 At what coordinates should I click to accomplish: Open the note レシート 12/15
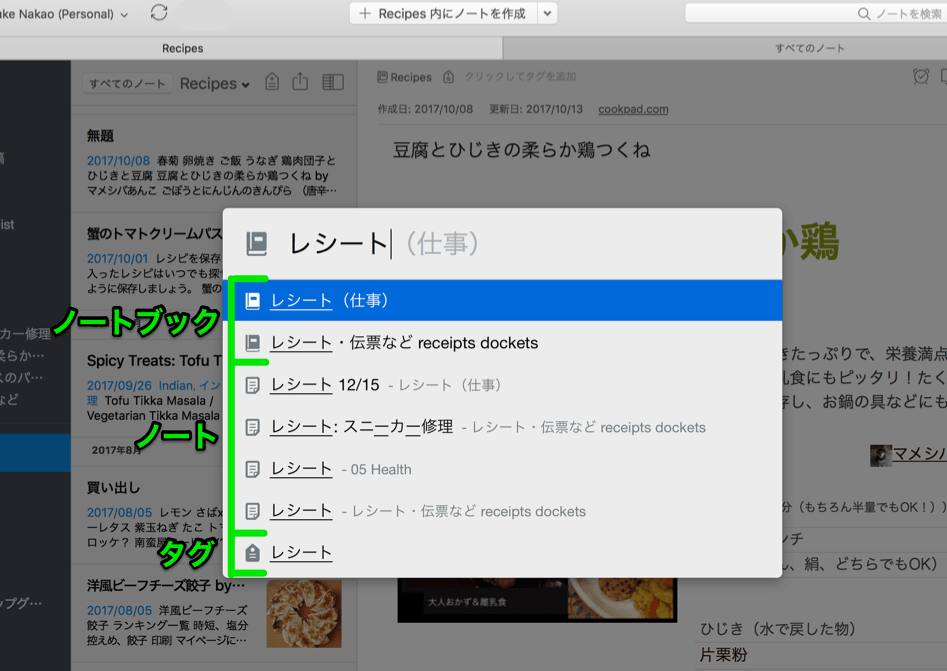[x=502, y=385]
